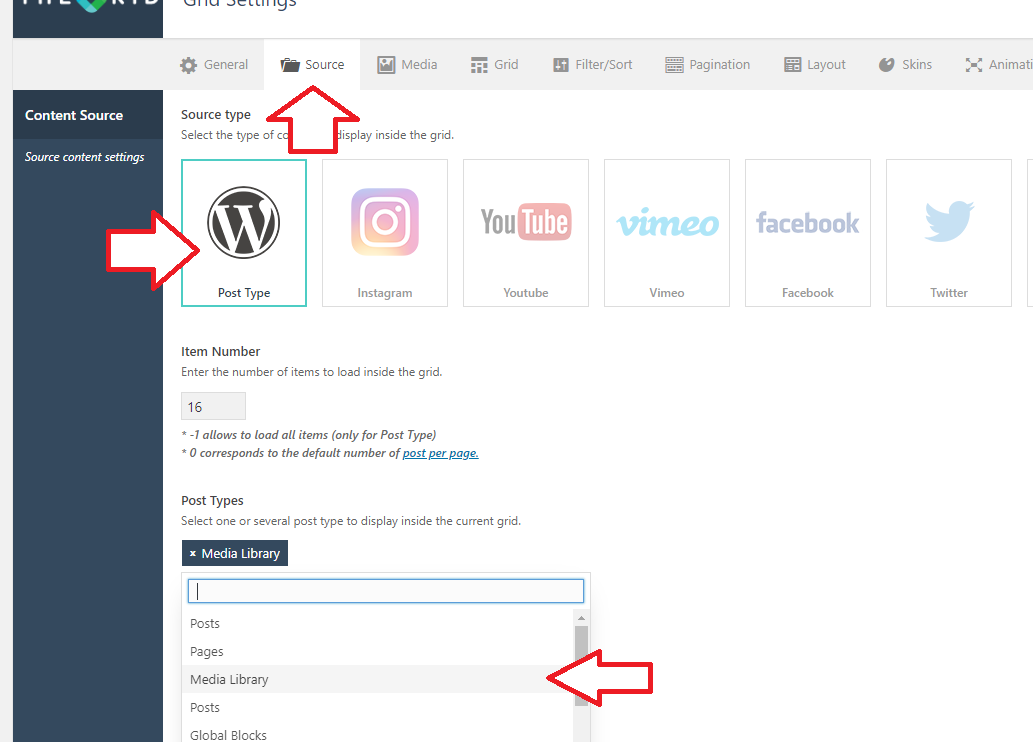Choose Instagram as source type
1033x742 pixels.
[x=385, y=233]
